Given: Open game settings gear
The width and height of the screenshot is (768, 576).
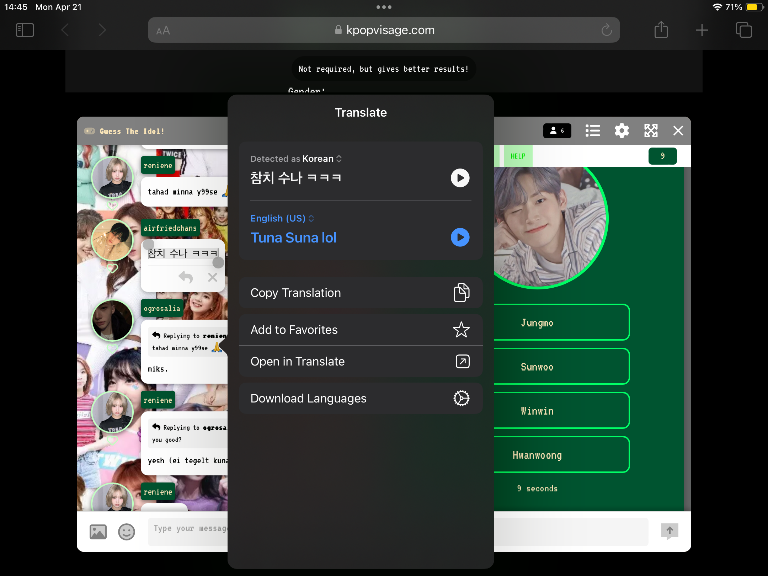Looking at the screenshot, I should [x=622, y=131].
